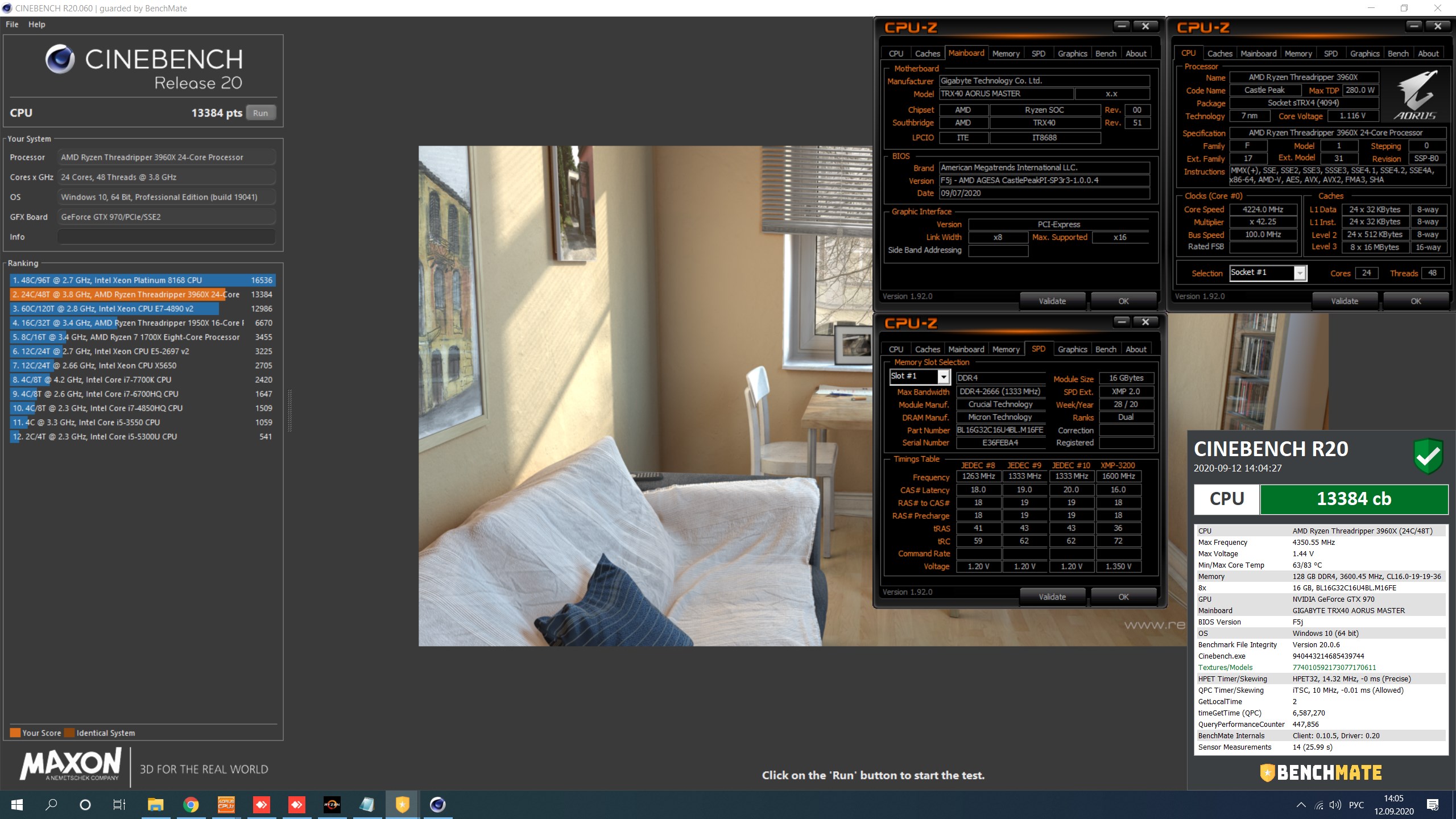Click OK in CPU-Z Mainboard window
Viewport: 1456px width, 819px height.
pos(1123,301)
